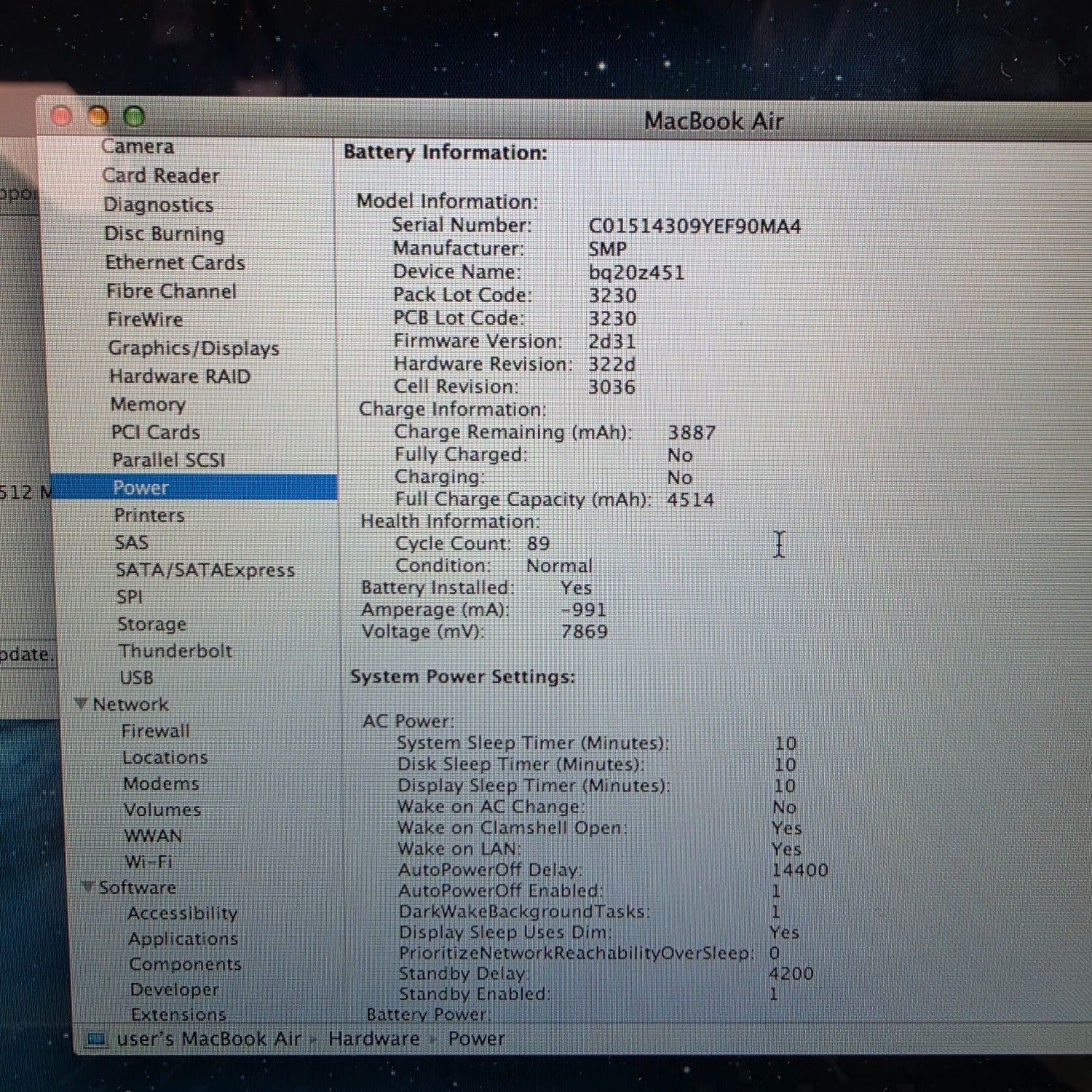Viewport: 1092px width, 1092px height.
Task: Open Fibre Channel hardware info
Action: tap(172, 291)
